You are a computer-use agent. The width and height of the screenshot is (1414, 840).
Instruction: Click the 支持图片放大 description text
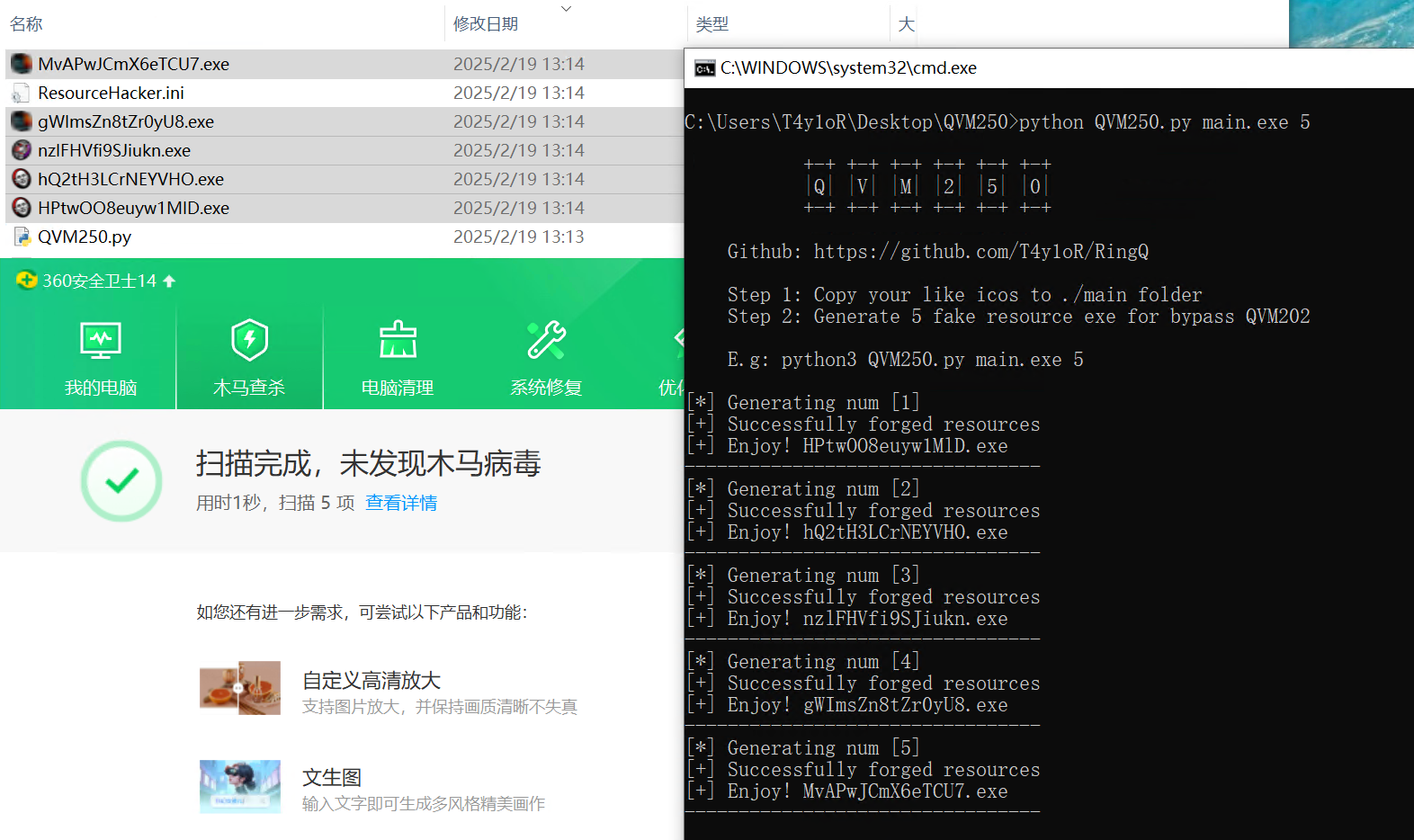click(x=440, y=707)
